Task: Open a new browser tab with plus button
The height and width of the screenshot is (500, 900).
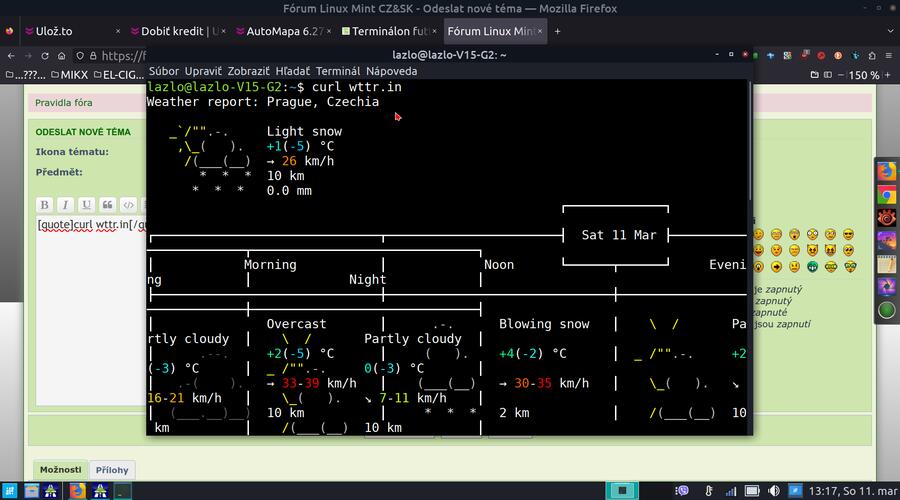Action: point(557,31)
